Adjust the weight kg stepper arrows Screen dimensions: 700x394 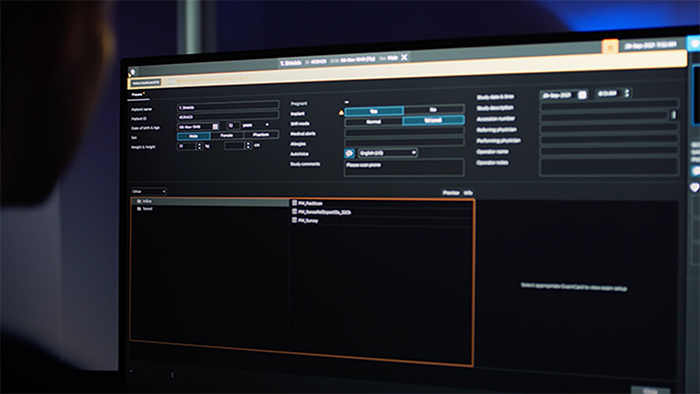[x=200, y=146]
